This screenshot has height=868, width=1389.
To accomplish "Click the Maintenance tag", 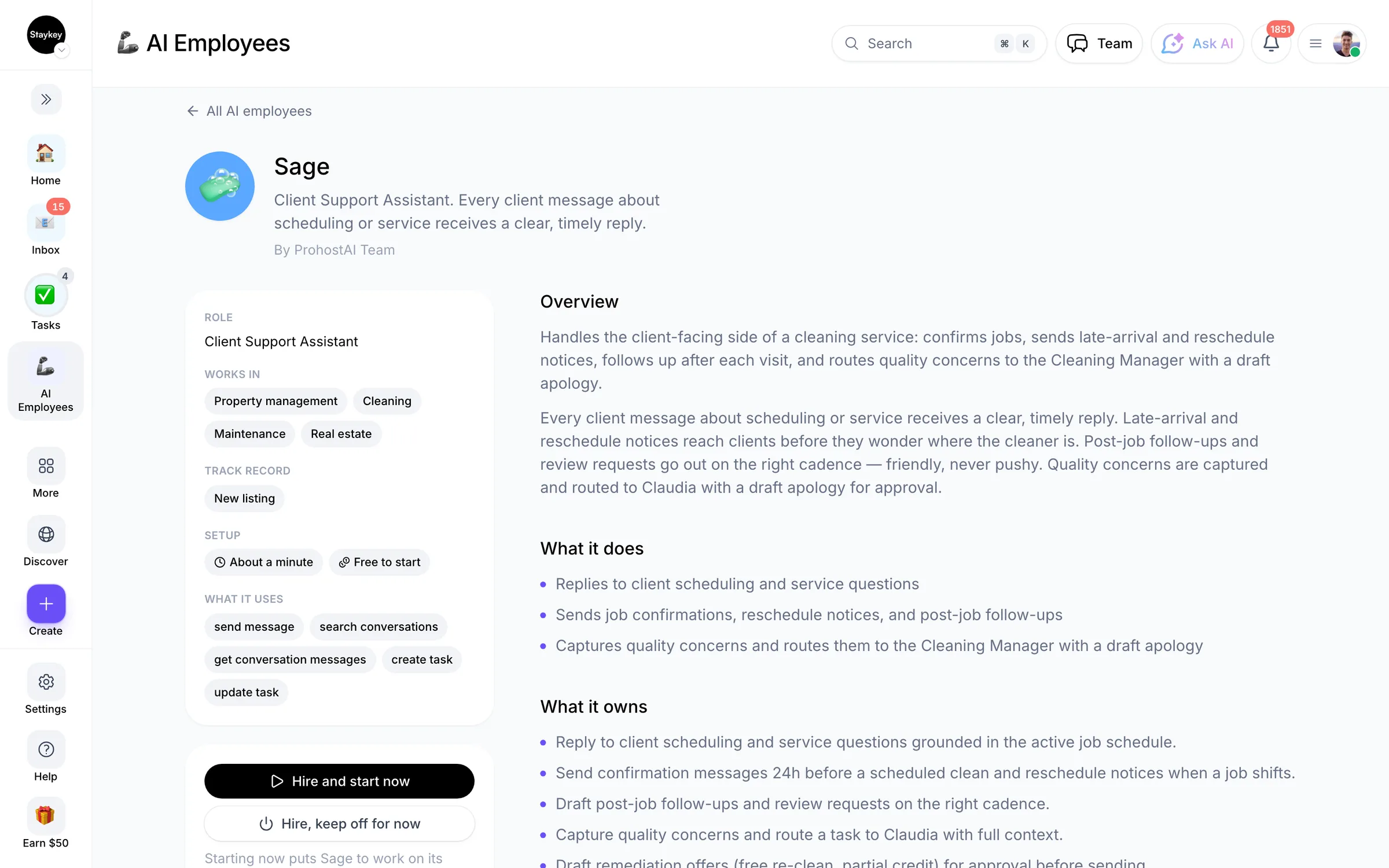I will 249,433.
